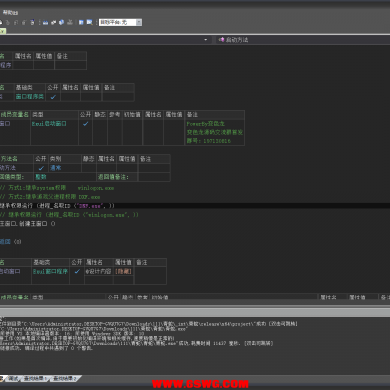Click output line with 耗费时间 [双击可跳转]

pyautogui.click(x=137, y=343)
